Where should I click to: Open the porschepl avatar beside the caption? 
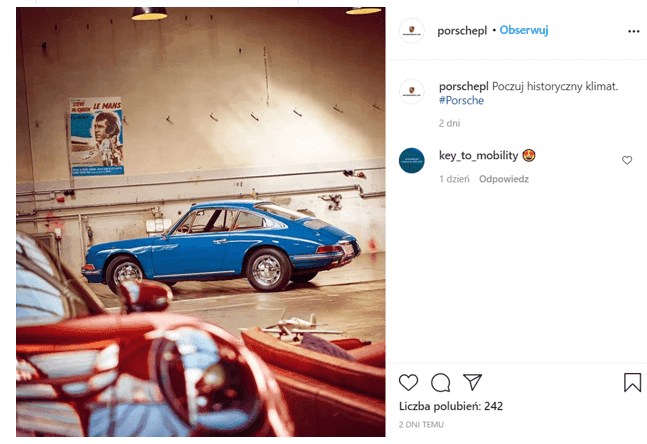[x=411, y=92]
